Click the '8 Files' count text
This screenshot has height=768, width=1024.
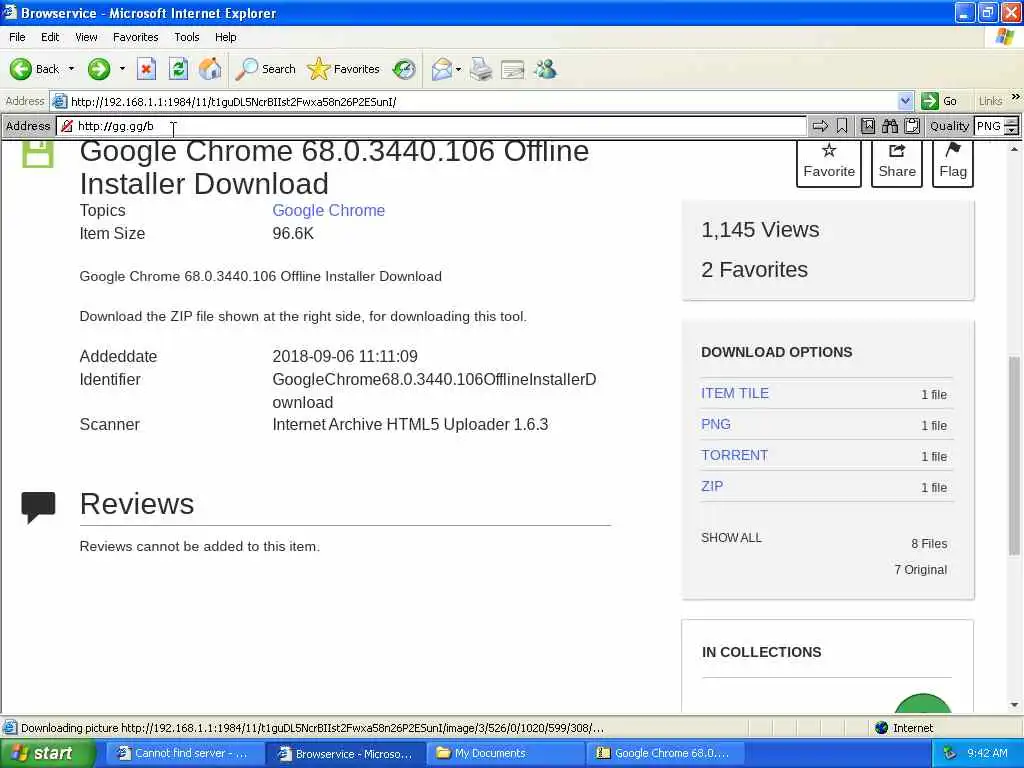point(929,543)
